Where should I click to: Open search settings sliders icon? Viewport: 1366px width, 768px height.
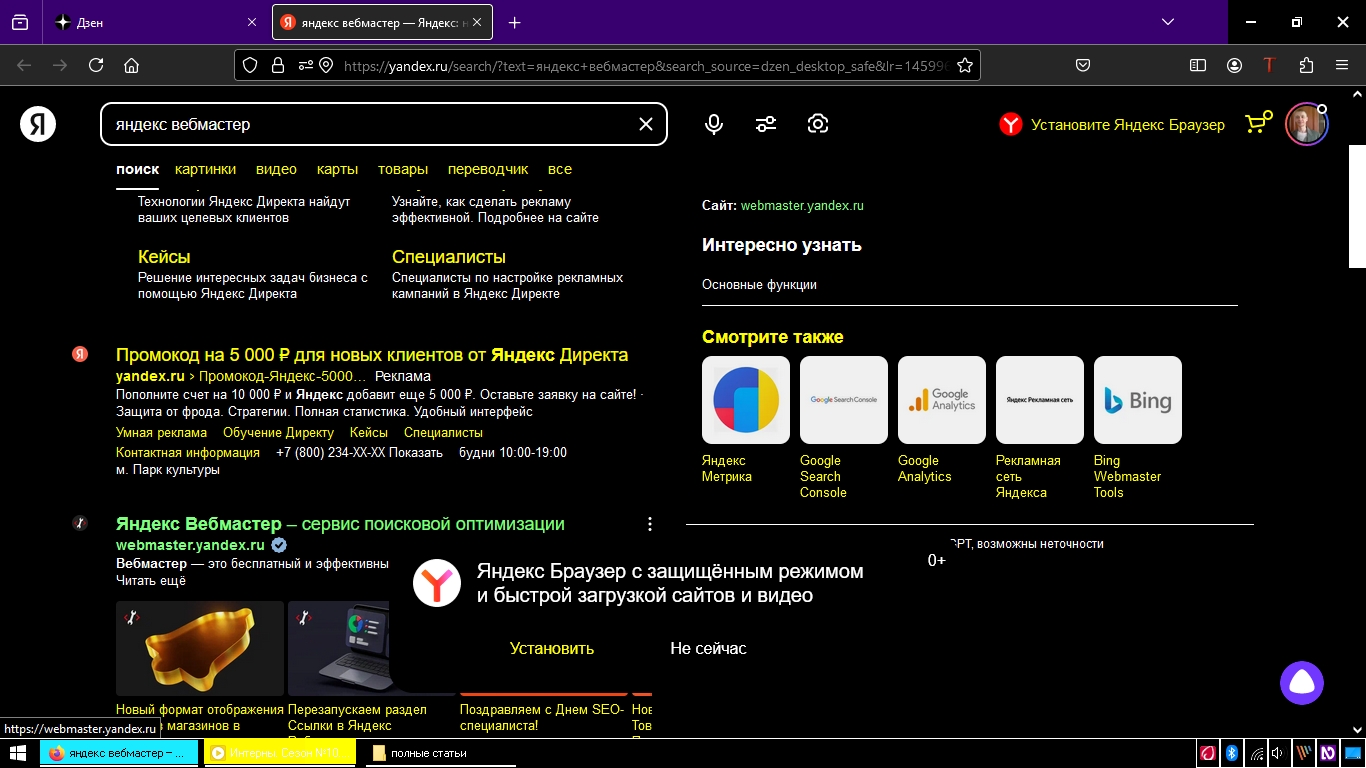[766, 124]
